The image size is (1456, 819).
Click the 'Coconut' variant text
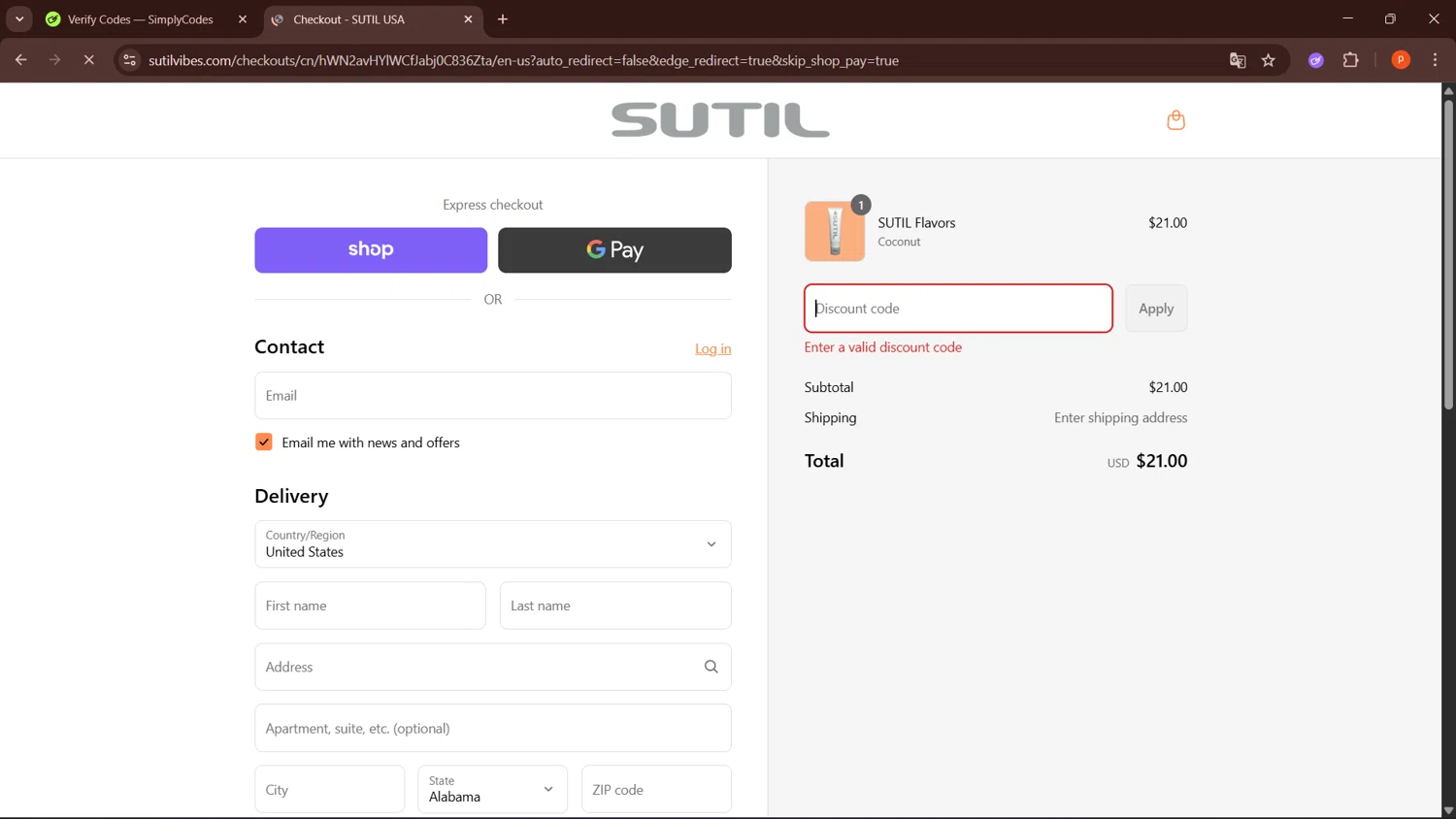coord(899,243)
